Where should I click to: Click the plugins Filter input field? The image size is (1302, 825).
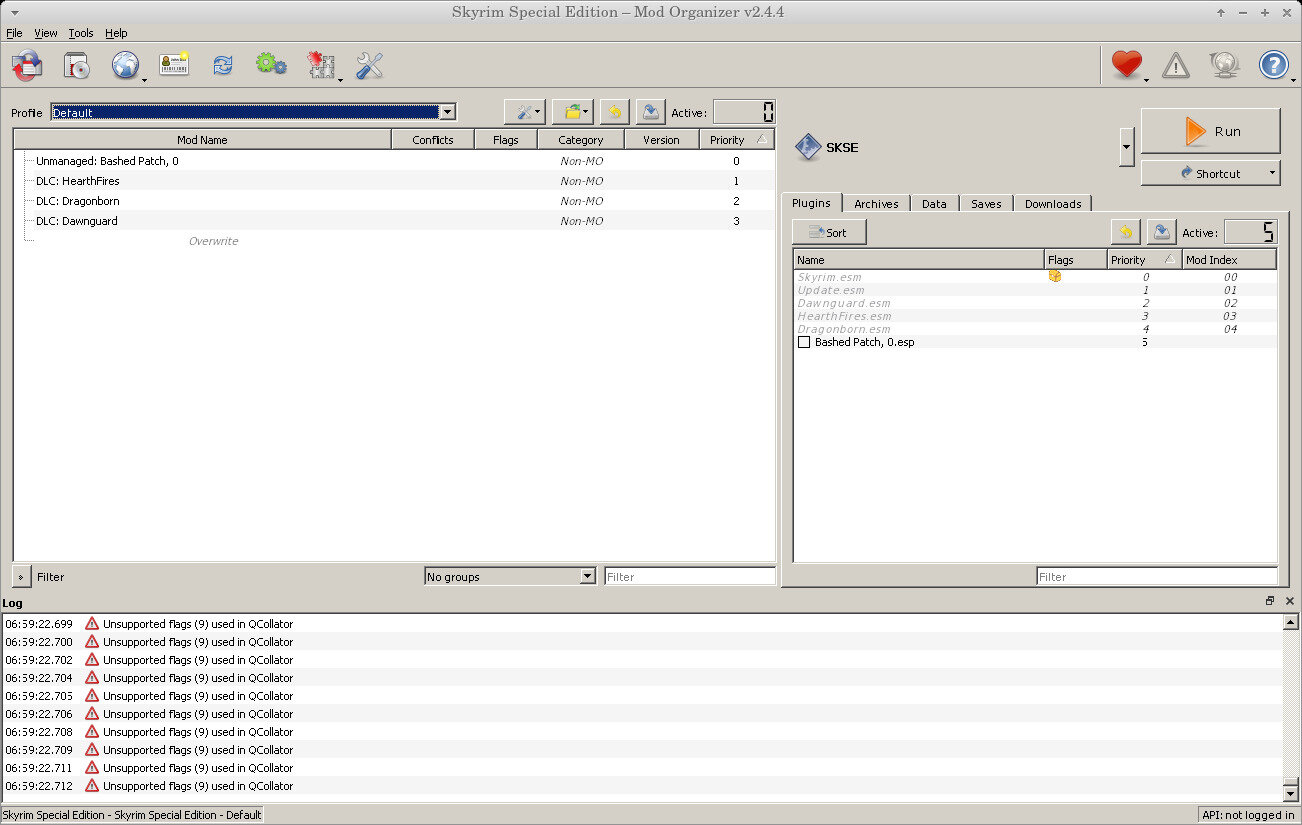(x=1157, y=577)
